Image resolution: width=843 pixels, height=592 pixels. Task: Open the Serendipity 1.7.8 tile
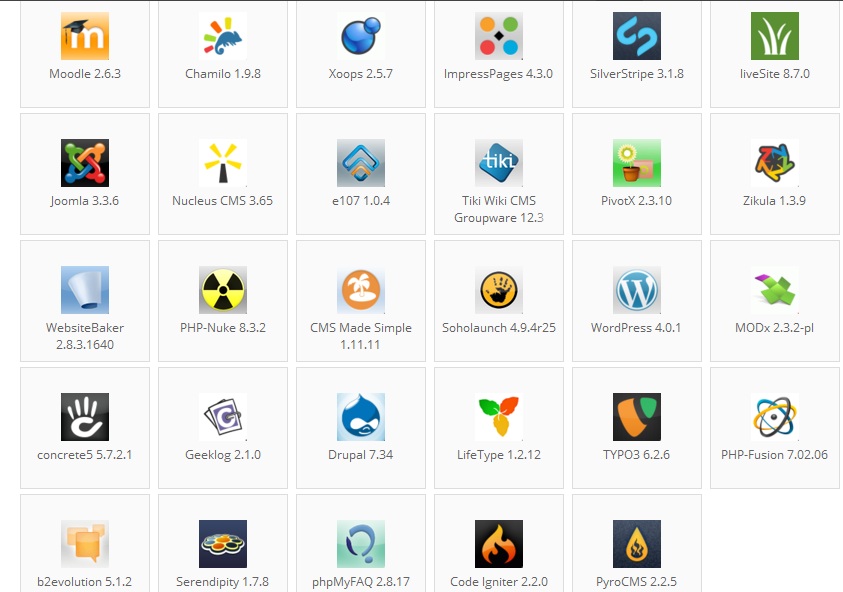pyautogui.click(x=222, y=545)
